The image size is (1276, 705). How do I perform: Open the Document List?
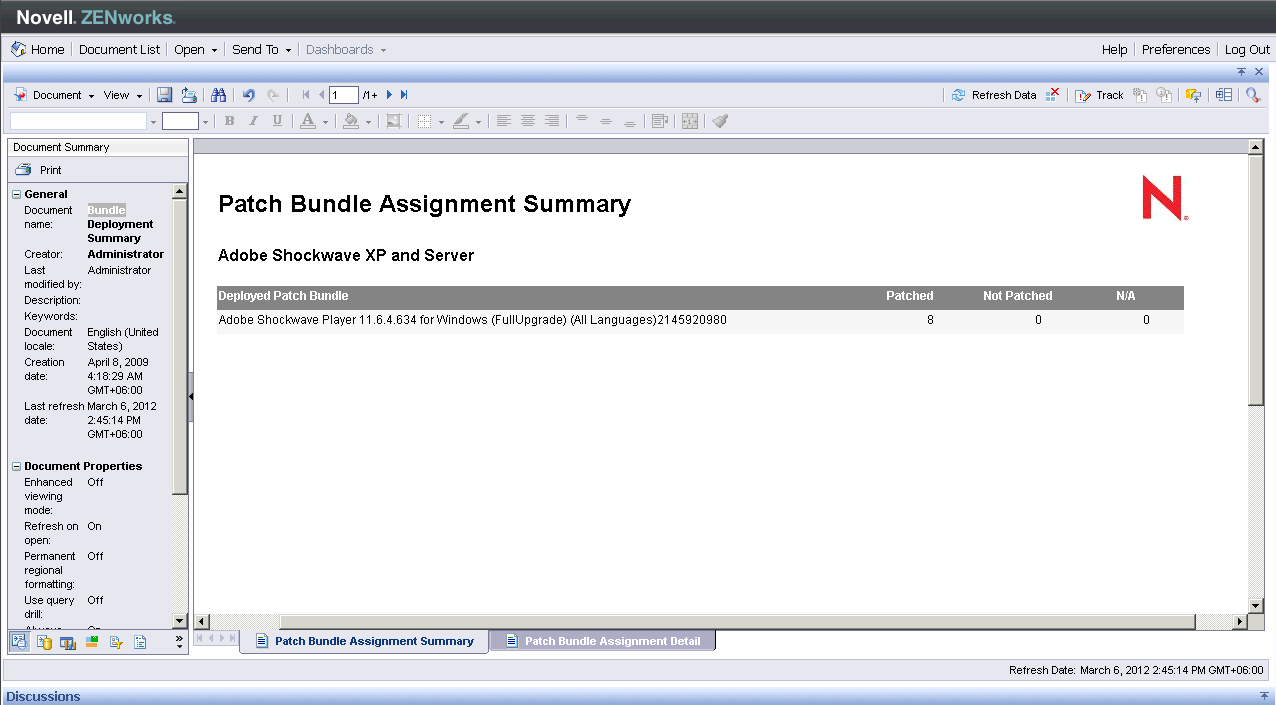point(119,49)
